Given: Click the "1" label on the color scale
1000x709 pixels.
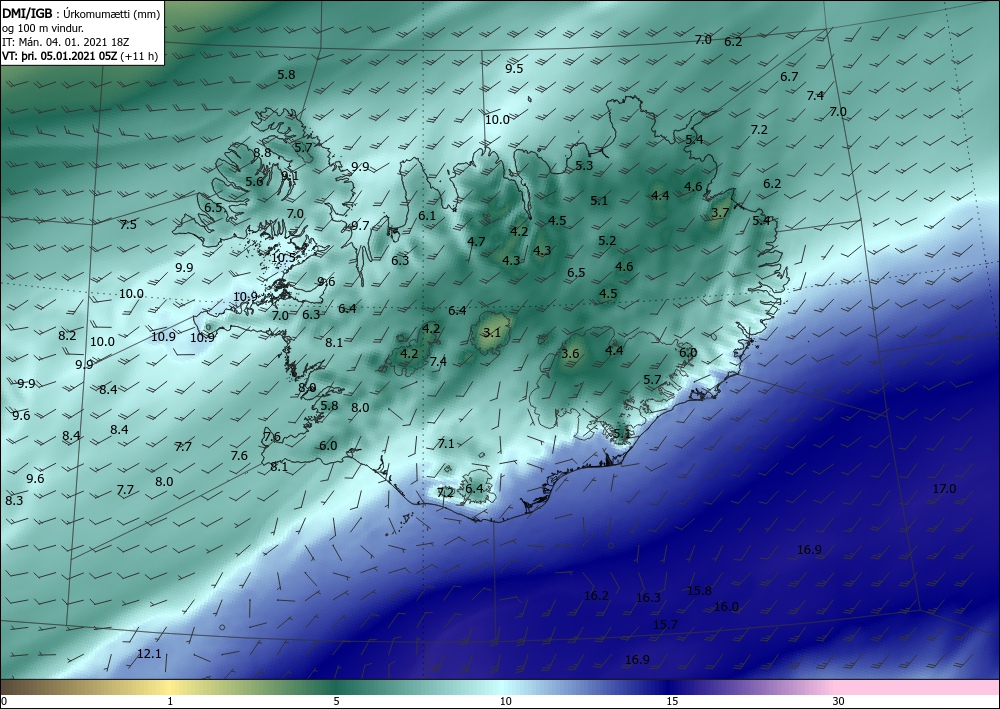Looking at the screenshot, I should [x=170, y=701].
